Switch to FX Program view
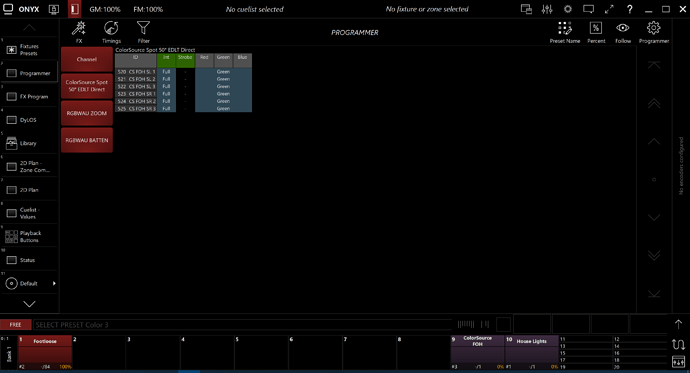This screenshot has height=373, width=690. [29, 96]
